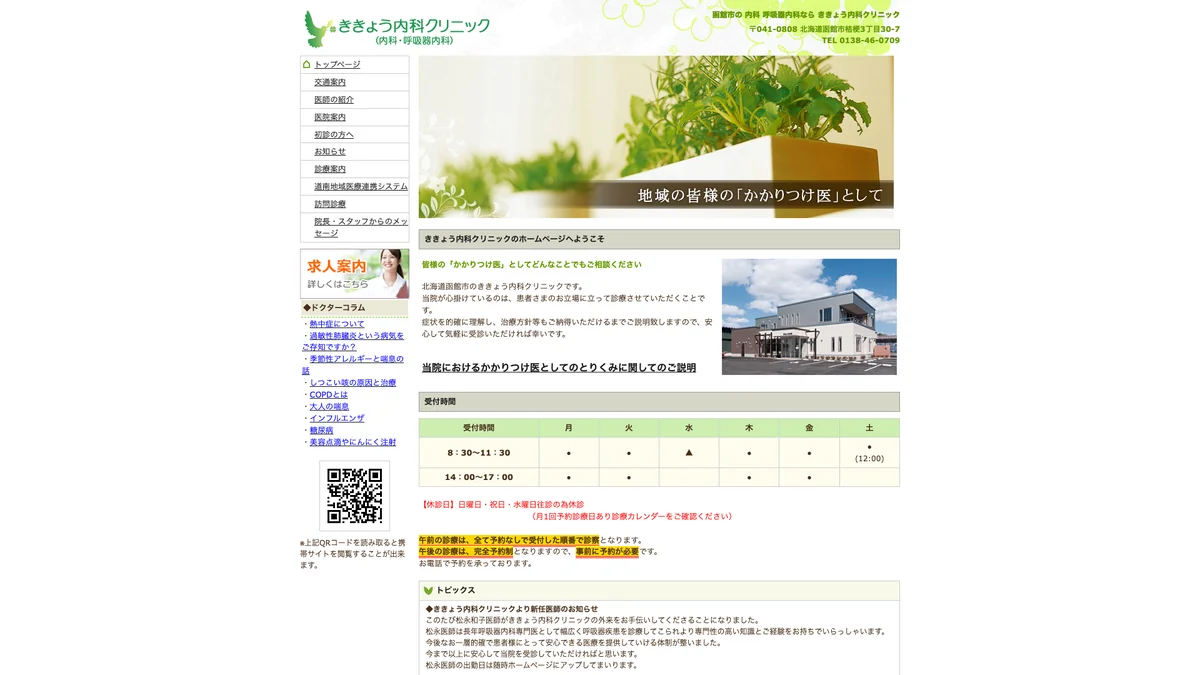The height and width of the screenshot is (675, 1200).
Task: Click the house icon beside トップページ
Action: click(x=307, y=64)
